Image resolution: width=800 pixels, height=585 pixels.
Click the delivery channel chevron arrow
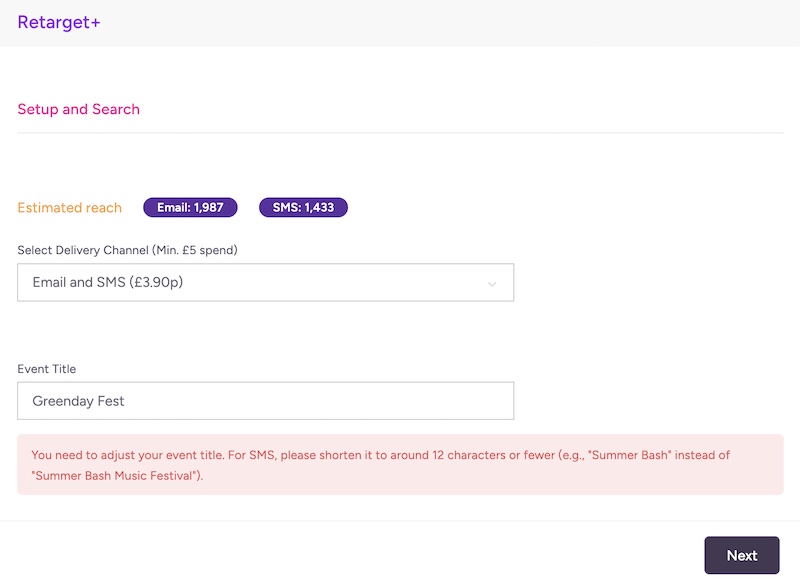click(x=491, y=284)
